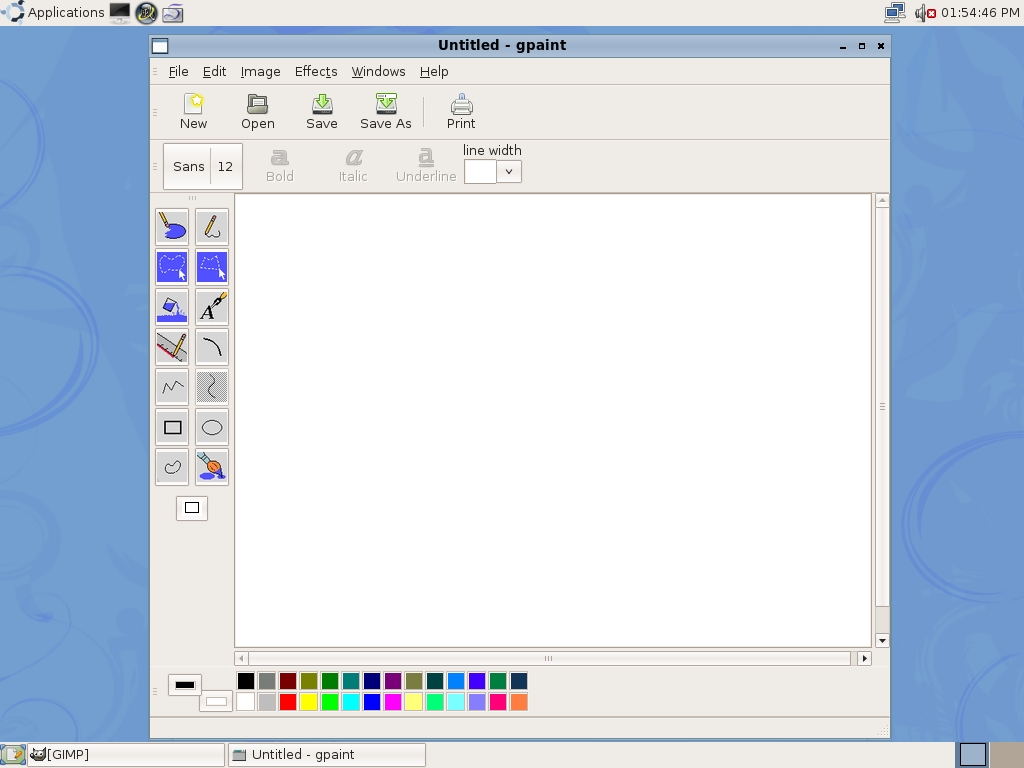Select the zigzag polyline tool
The width and height of the screenshot is (1024, 768).
[172, 387]
